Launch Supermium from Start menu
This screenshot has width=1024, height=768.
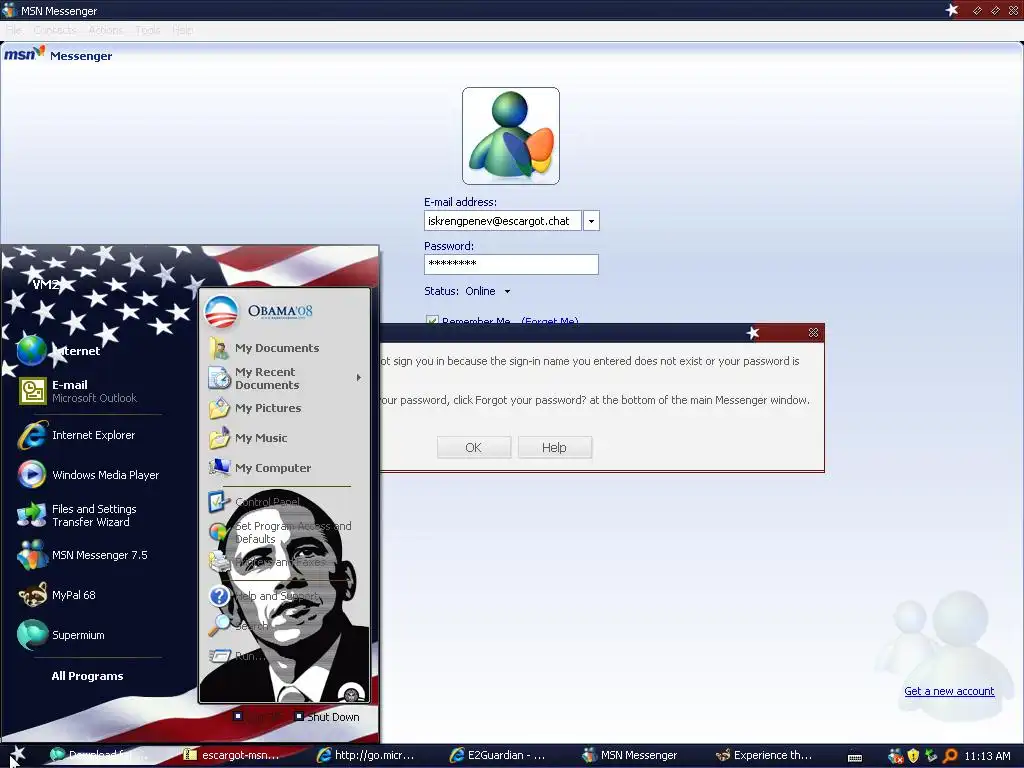tap(61, 635)
